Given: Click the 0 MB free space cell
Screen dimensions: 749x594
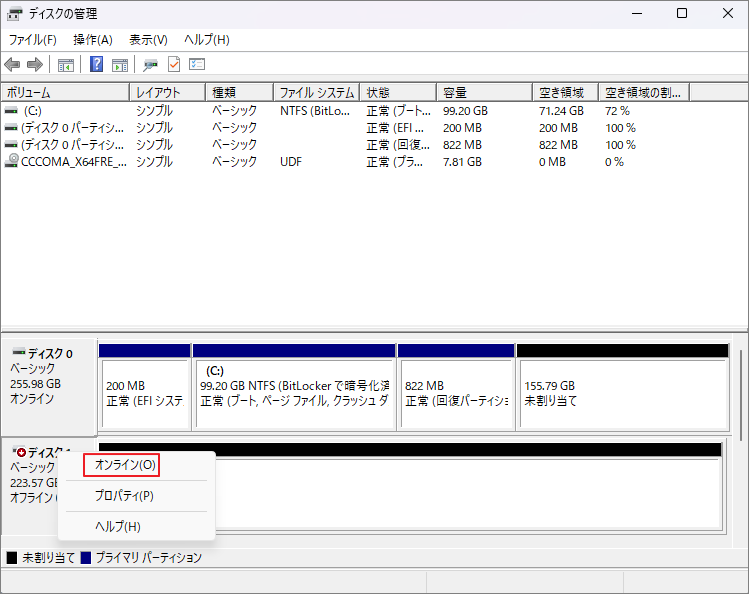Looking at the screenshot, I should coord(552,162).
